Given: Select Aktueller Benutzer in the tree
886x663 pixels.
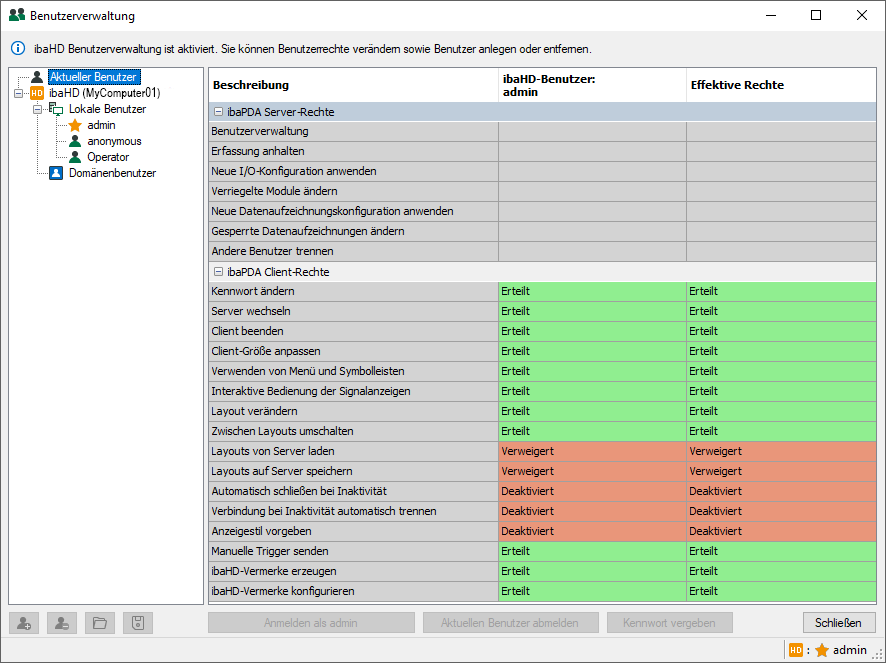Looking at the screenshot, I should 93,77.
